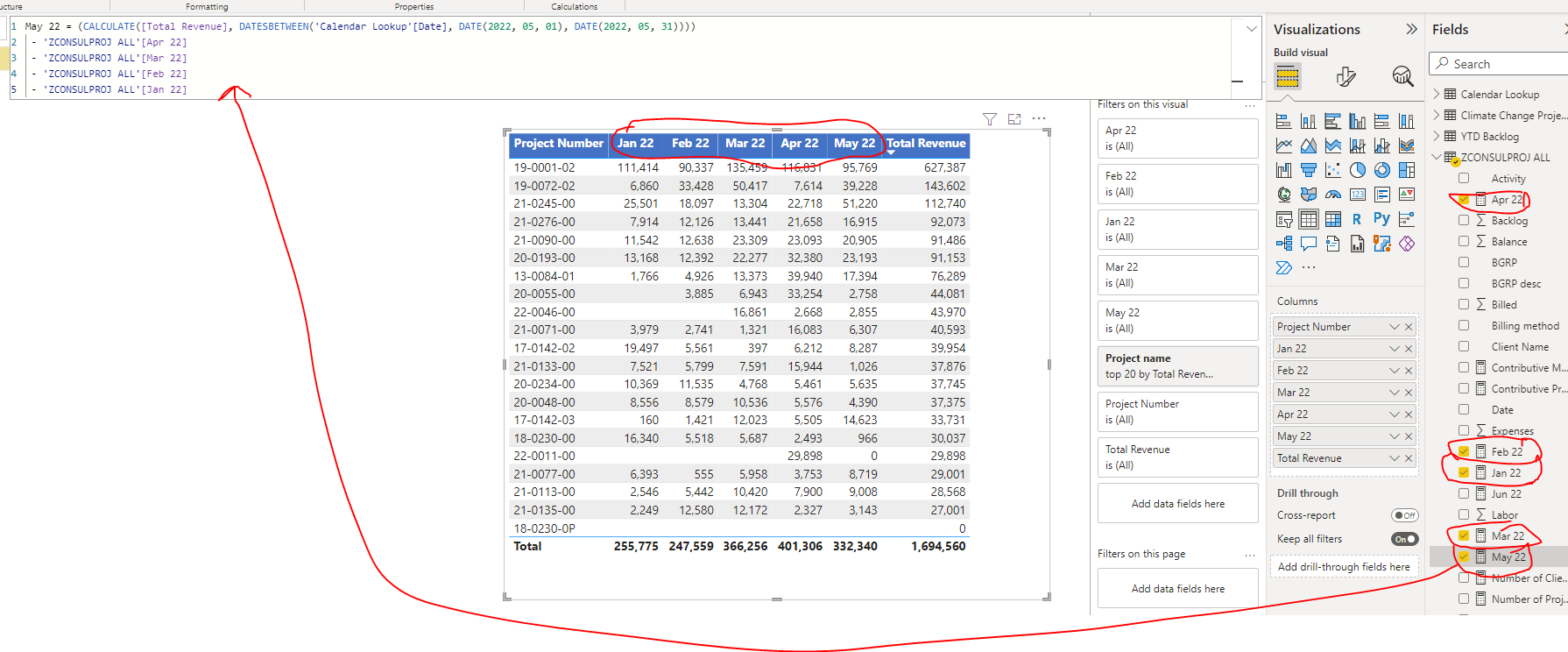Click Add data fields here under visual filters
Image resolution: width=1568 pixels, height=652 pixels.
click(x=1177, y=504)
